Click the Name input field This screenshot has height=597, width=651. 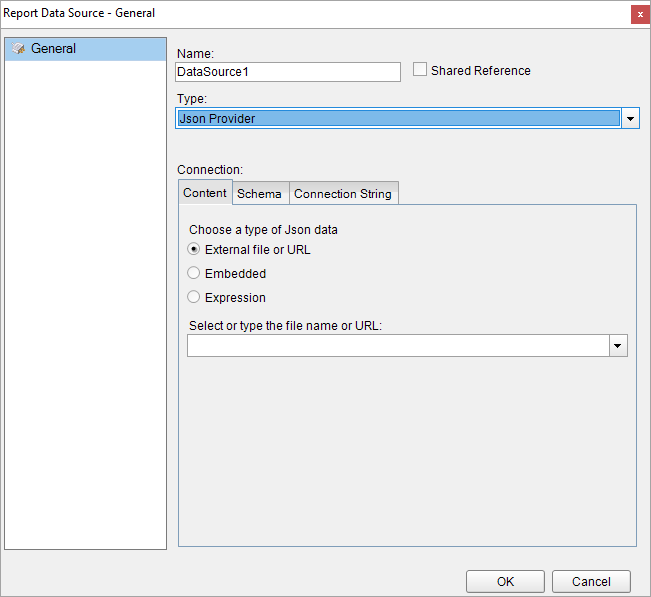[288, 72]
